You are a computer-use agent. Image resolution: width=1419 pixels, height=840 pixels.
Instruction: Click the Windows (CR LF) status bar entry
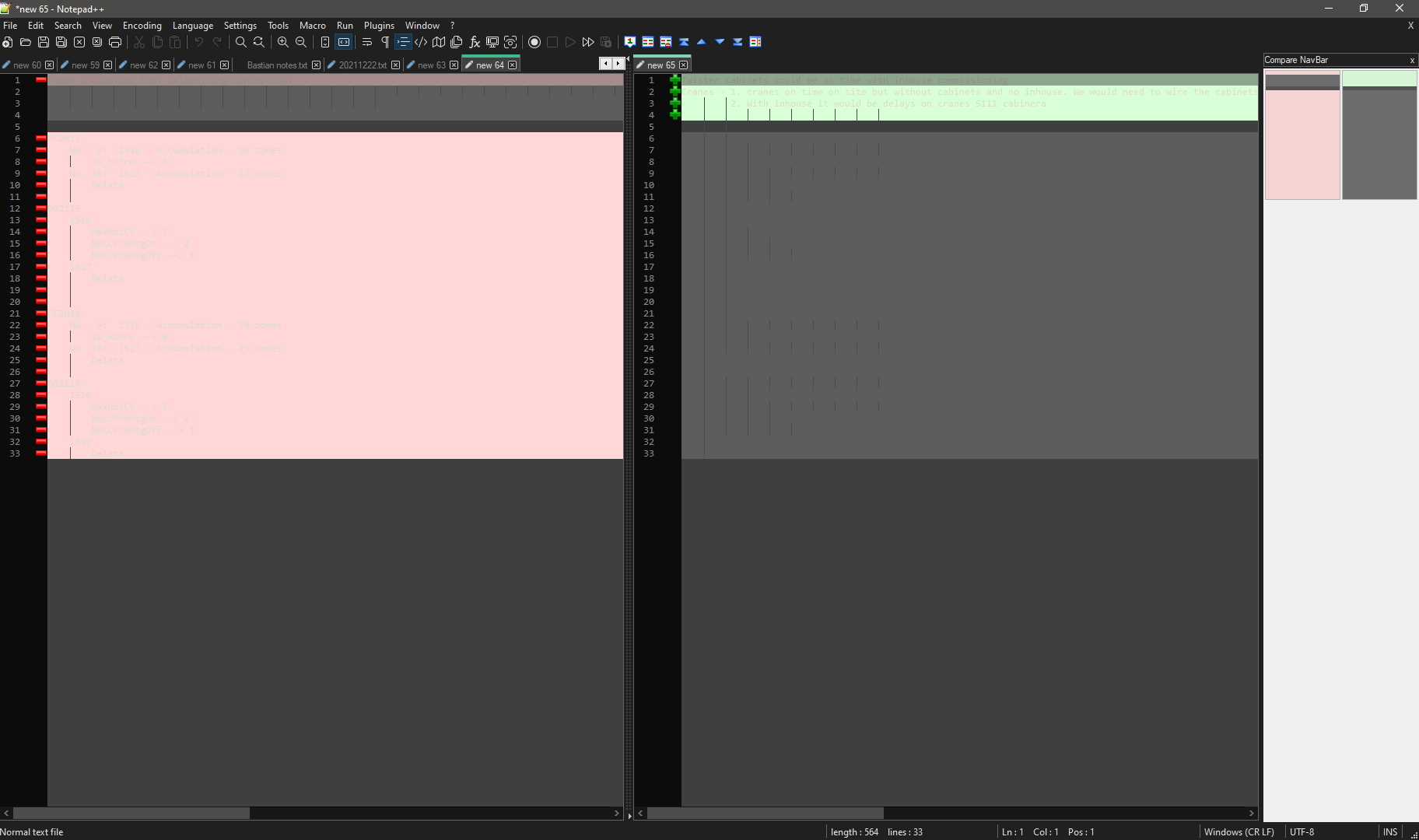coord(1239,832)
